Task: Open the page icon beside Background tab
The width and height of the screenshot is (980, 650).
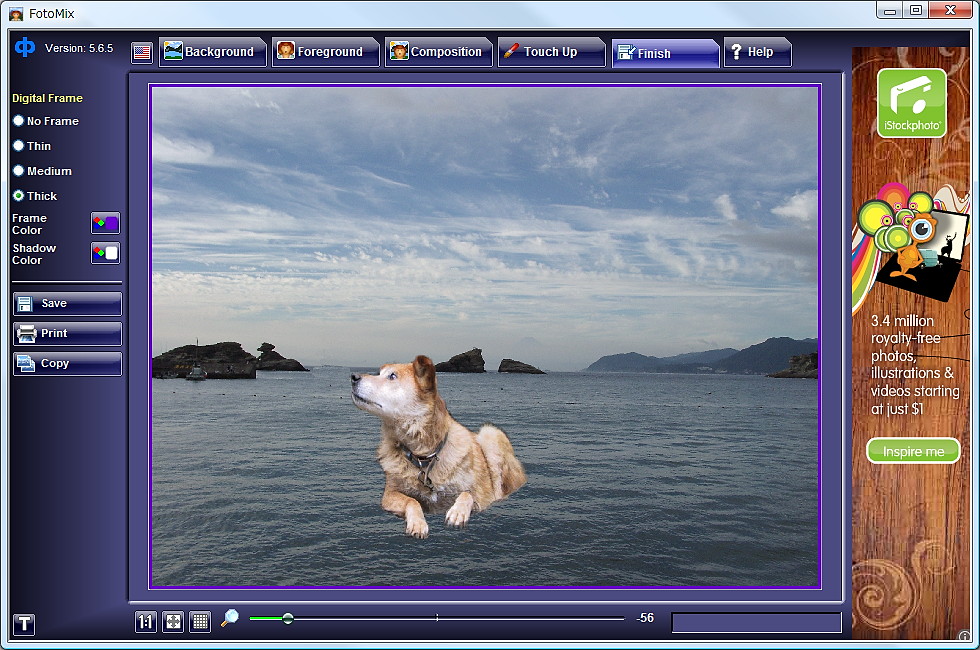Action: pyautogui.click(x=141, y=52)
